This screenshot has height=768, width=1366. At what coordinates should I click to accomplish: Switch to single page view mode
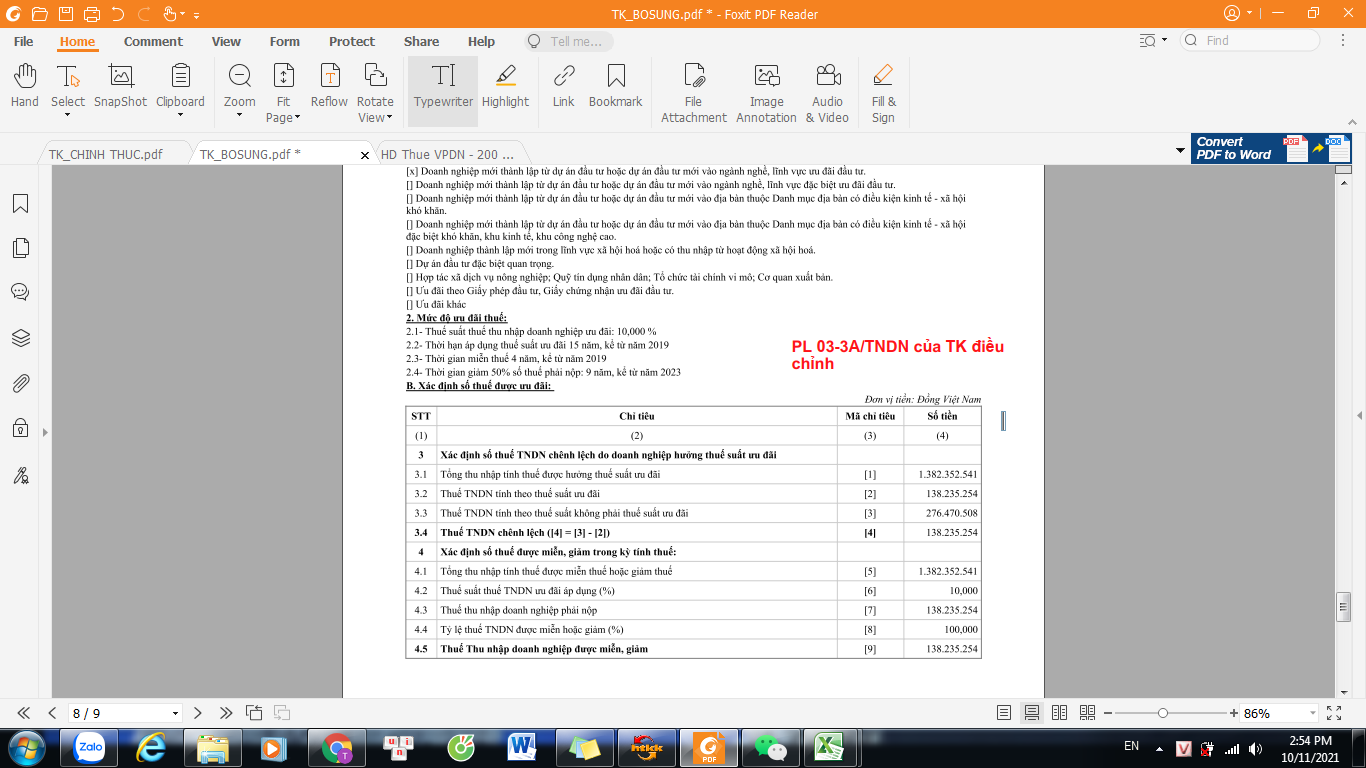click(x=1004, y=713)
